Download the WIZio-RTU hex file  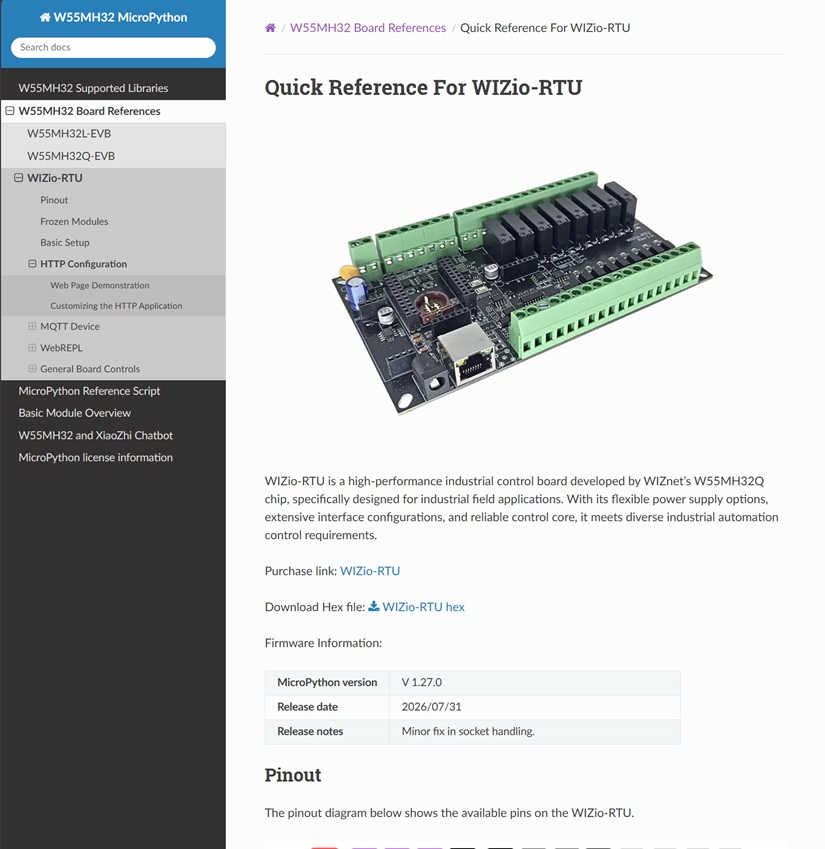pyautogui.click(x=423, y=607)
